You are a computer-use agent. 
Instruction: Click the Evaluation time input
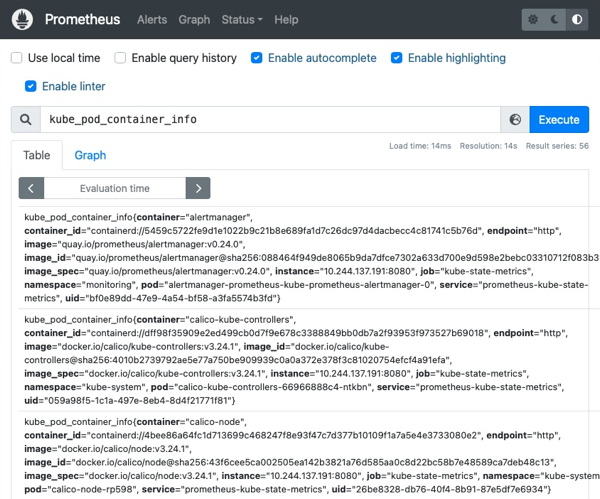tap(114, 188)
